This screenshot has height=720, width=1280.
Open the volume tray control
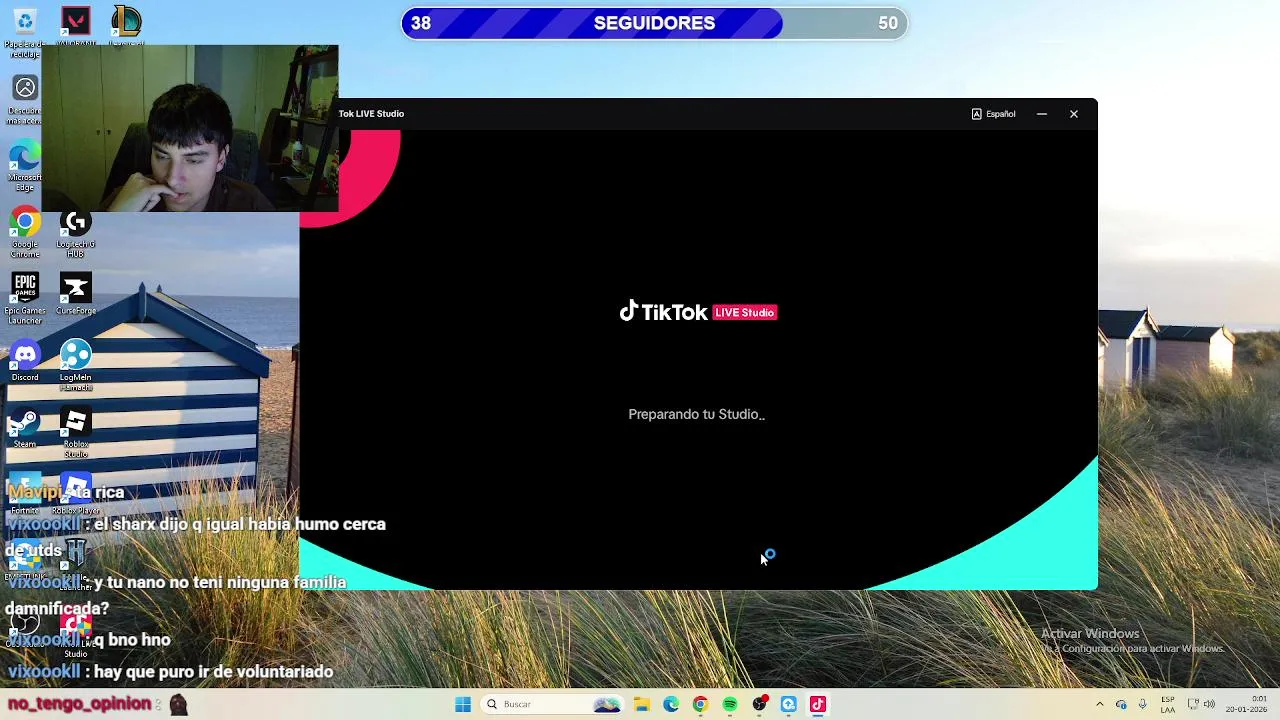1209,704
